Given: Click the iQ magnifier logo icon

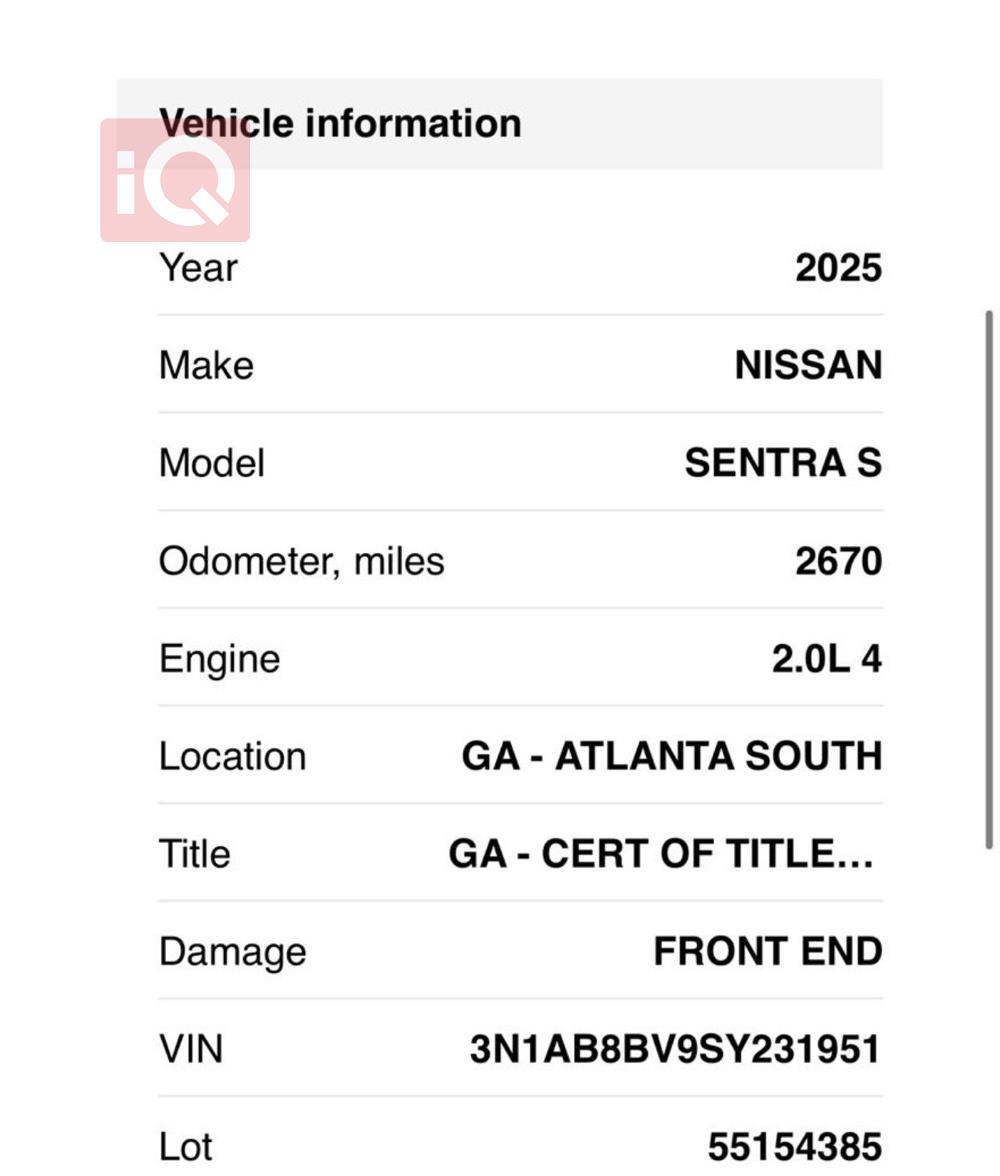Looking at the screenshot, I should (x=175, y=181).
